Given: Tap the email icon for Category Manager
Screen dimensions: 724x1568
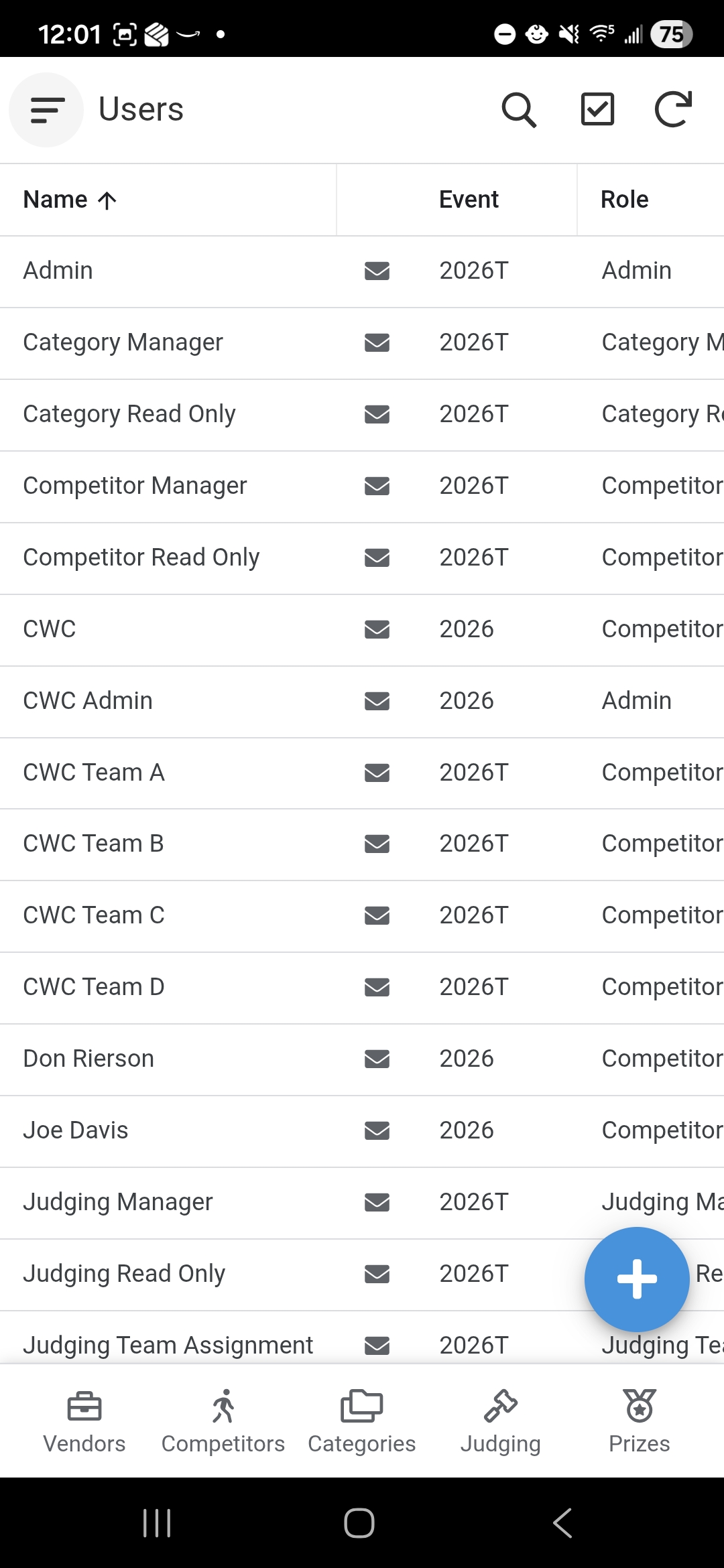Looking at the screenshot, I should point(377,342).
